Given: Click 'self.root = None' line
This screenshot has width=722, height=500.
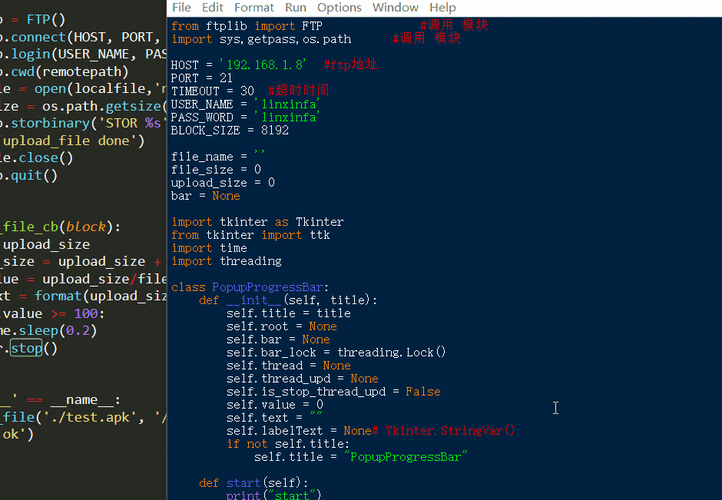Looking at the screenshot, I should [281, 326].
